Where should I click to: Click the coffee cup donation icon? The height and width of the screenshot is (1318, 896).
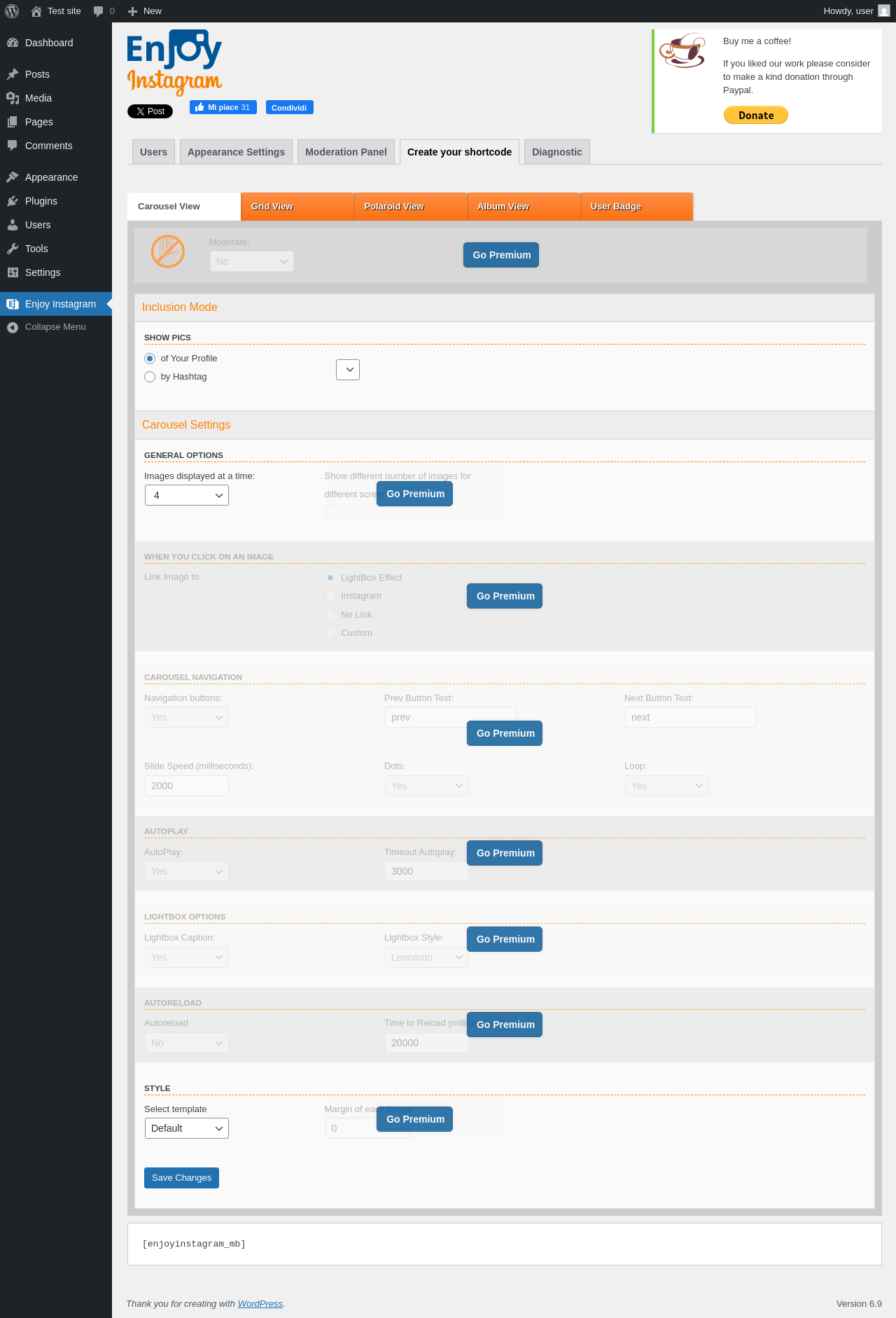pos(682,50)
